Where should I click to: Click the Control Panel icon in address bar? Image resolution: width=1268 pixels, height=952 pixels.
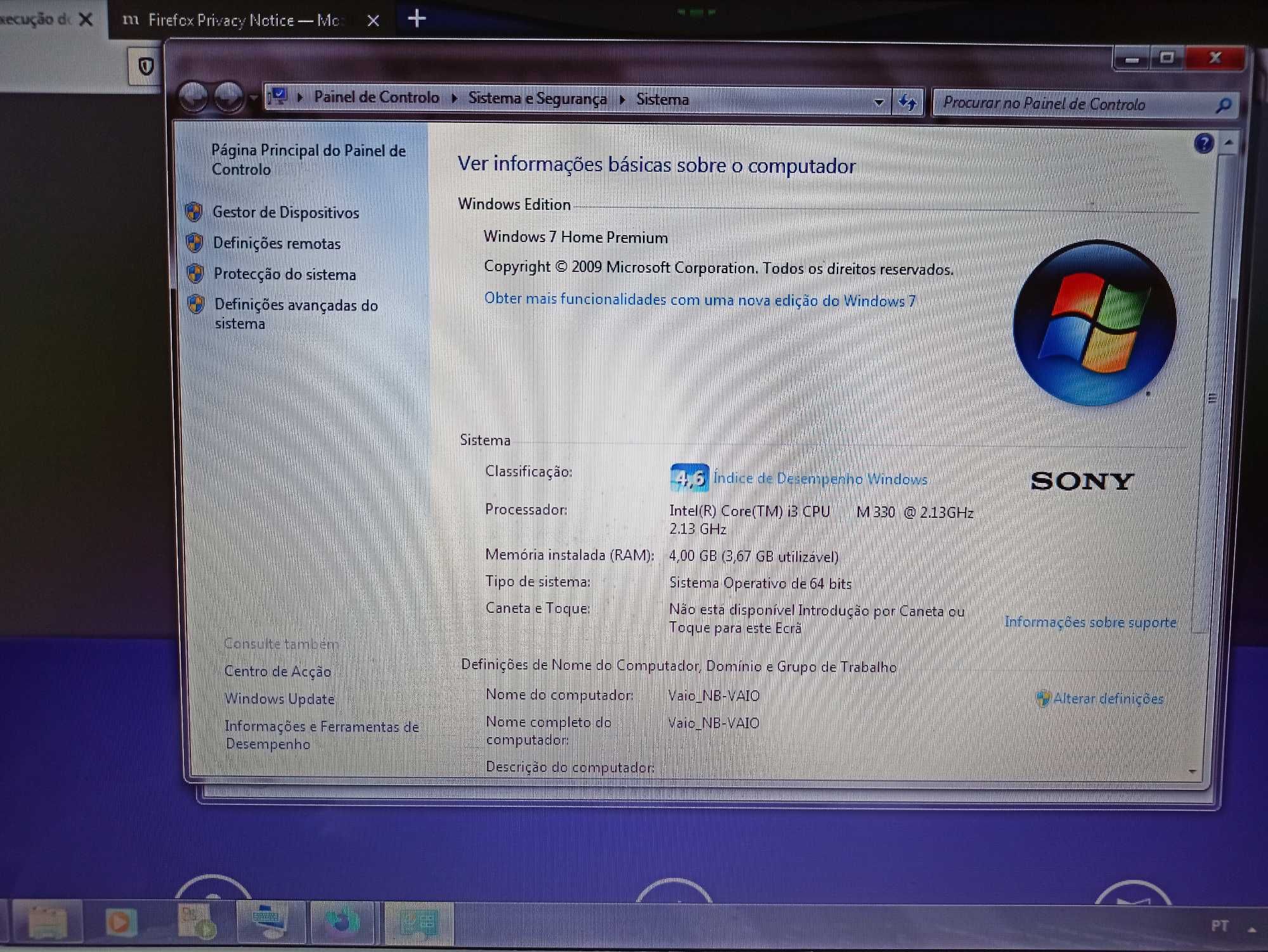click(278, 97)
